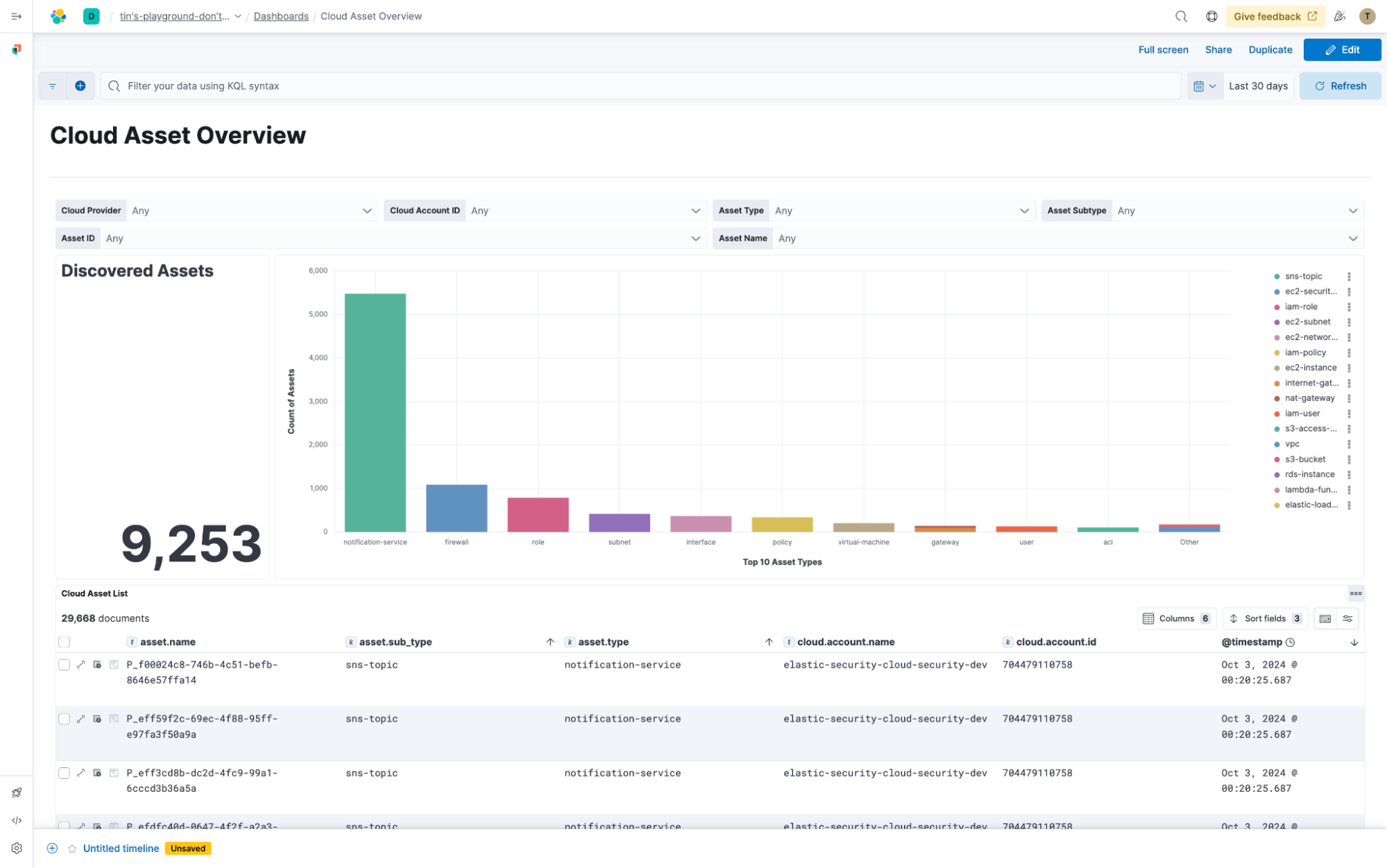This screenshot has height=868, width=1387.
Task: Open Cloud Provider filter dropdown
Action: point(252,210)
